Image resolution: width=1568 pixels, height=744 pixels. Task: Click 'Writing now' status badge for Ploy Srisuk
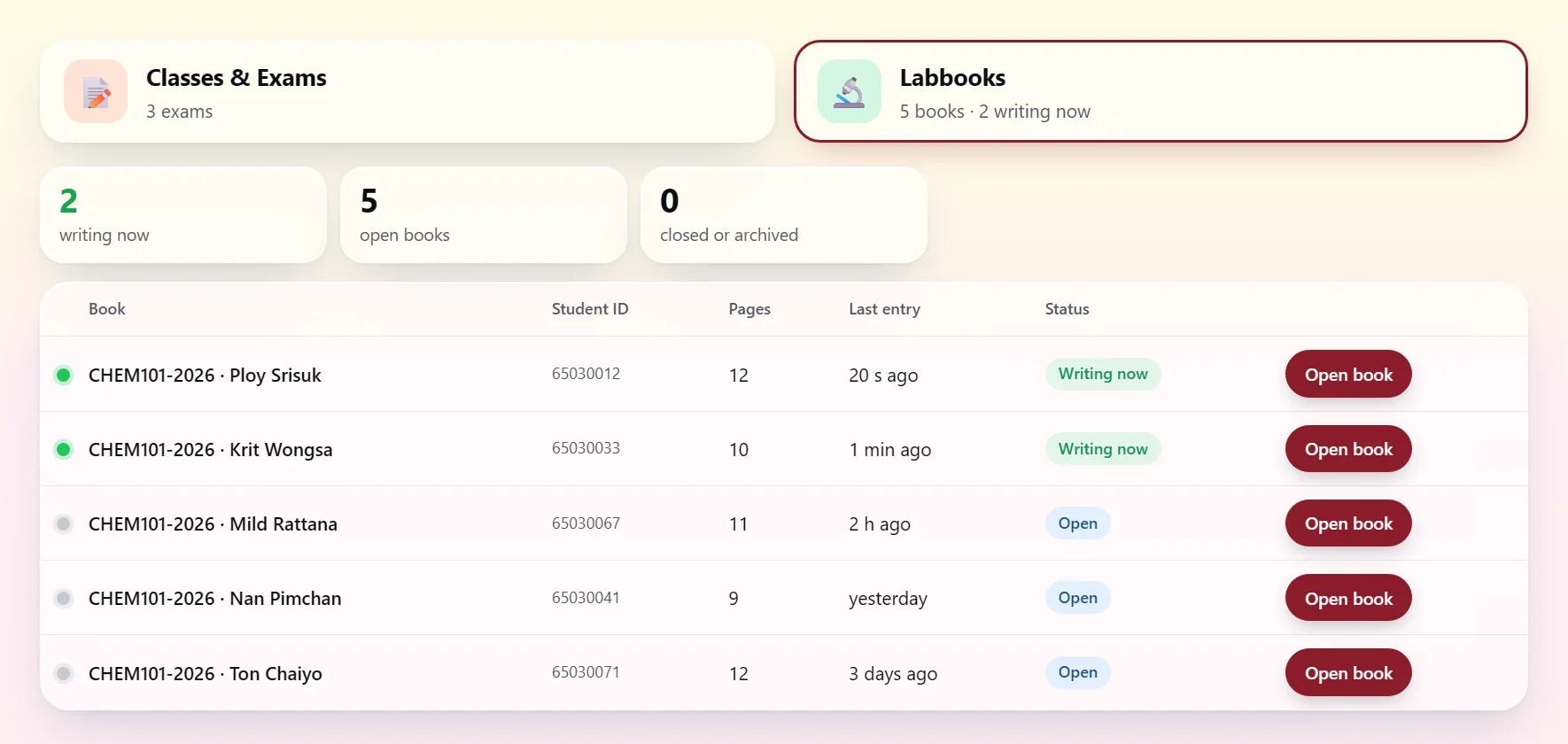[1103, 374]
